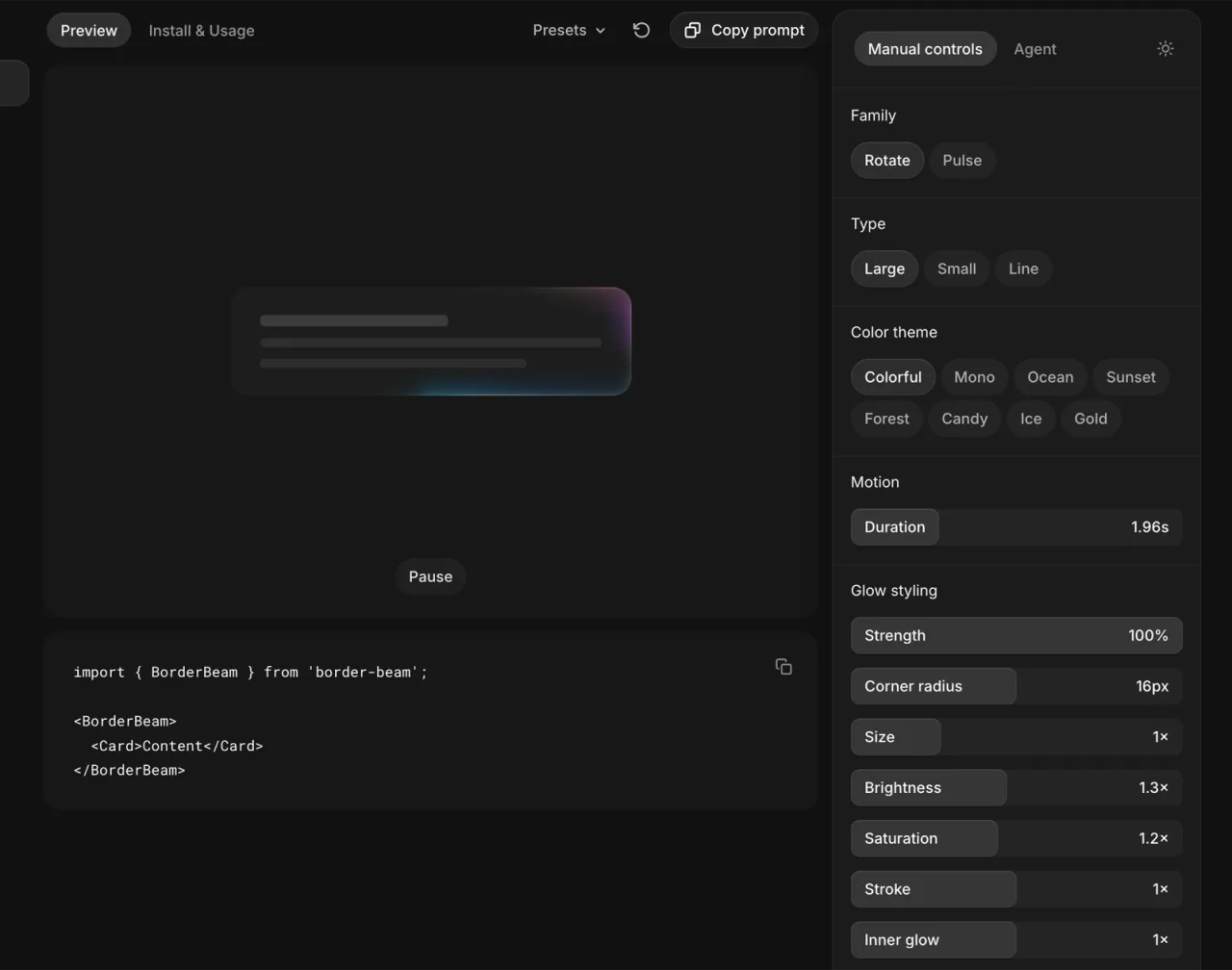Click the Duration slider
This screenshot has width=1232, height=970.
tap(1016, 527)
